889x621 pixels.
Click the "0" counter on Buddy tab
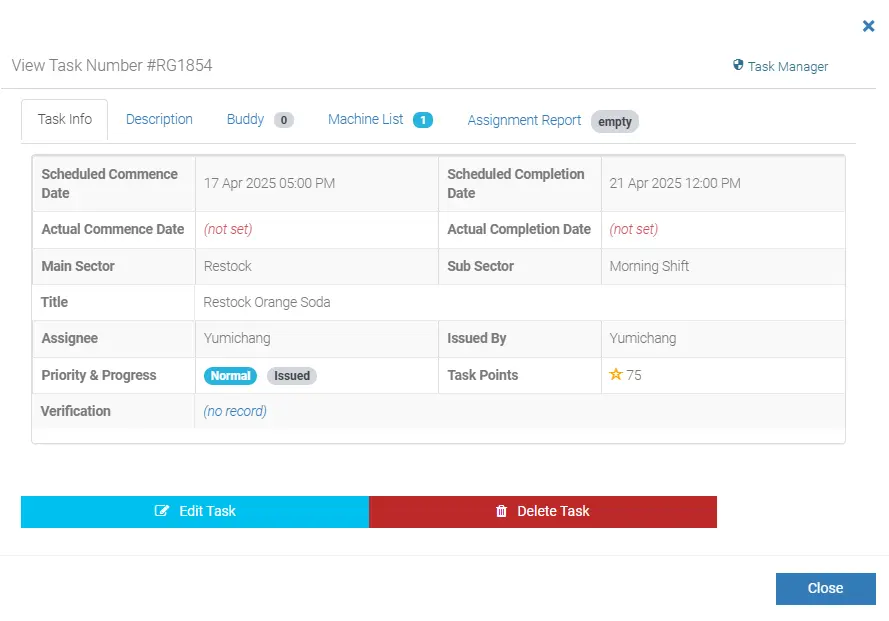pyautogui.click(x=283, y=119)
